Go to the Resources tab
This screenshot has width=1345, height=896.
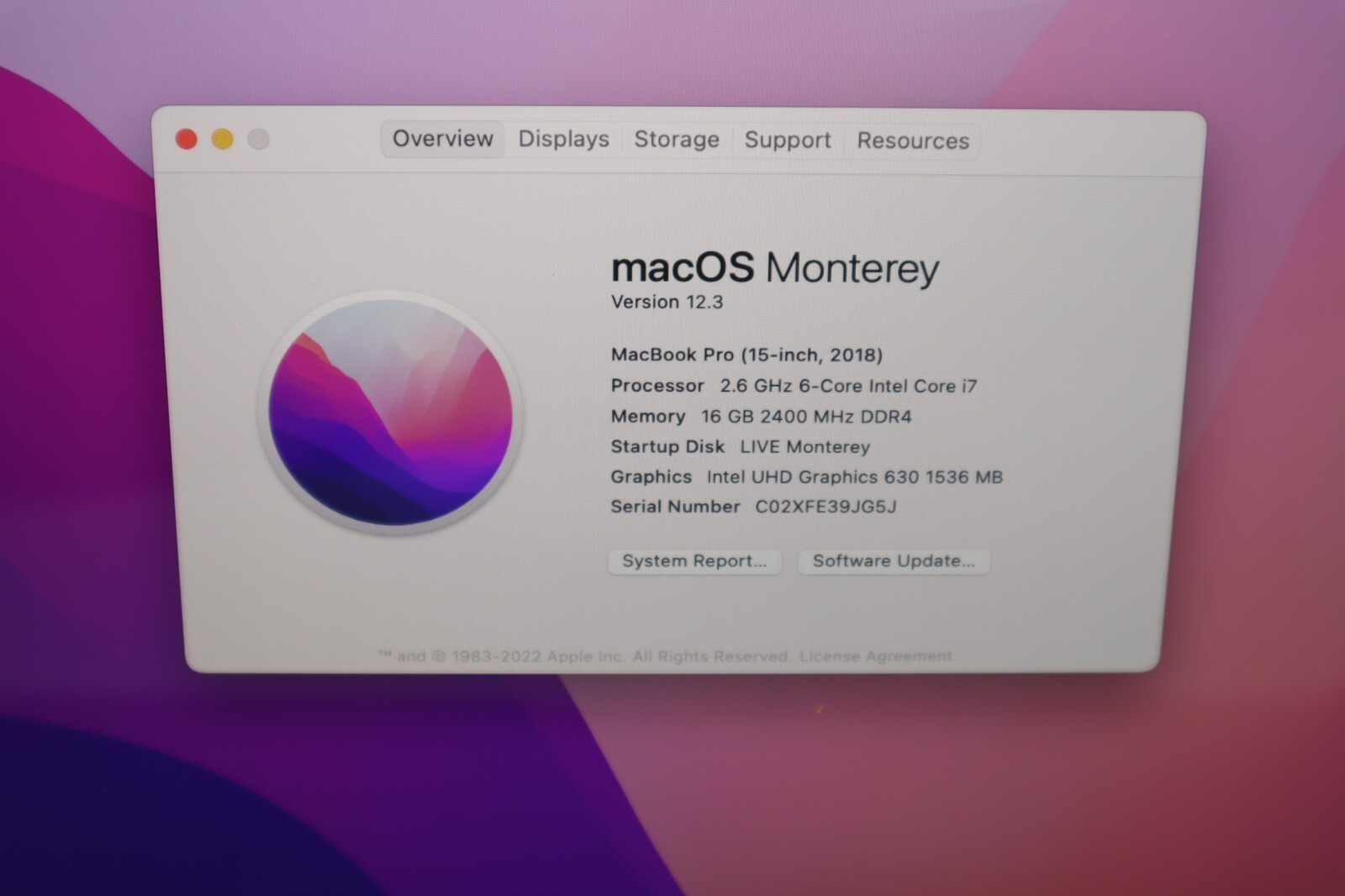pyautogui.click(x=913, y=141)
